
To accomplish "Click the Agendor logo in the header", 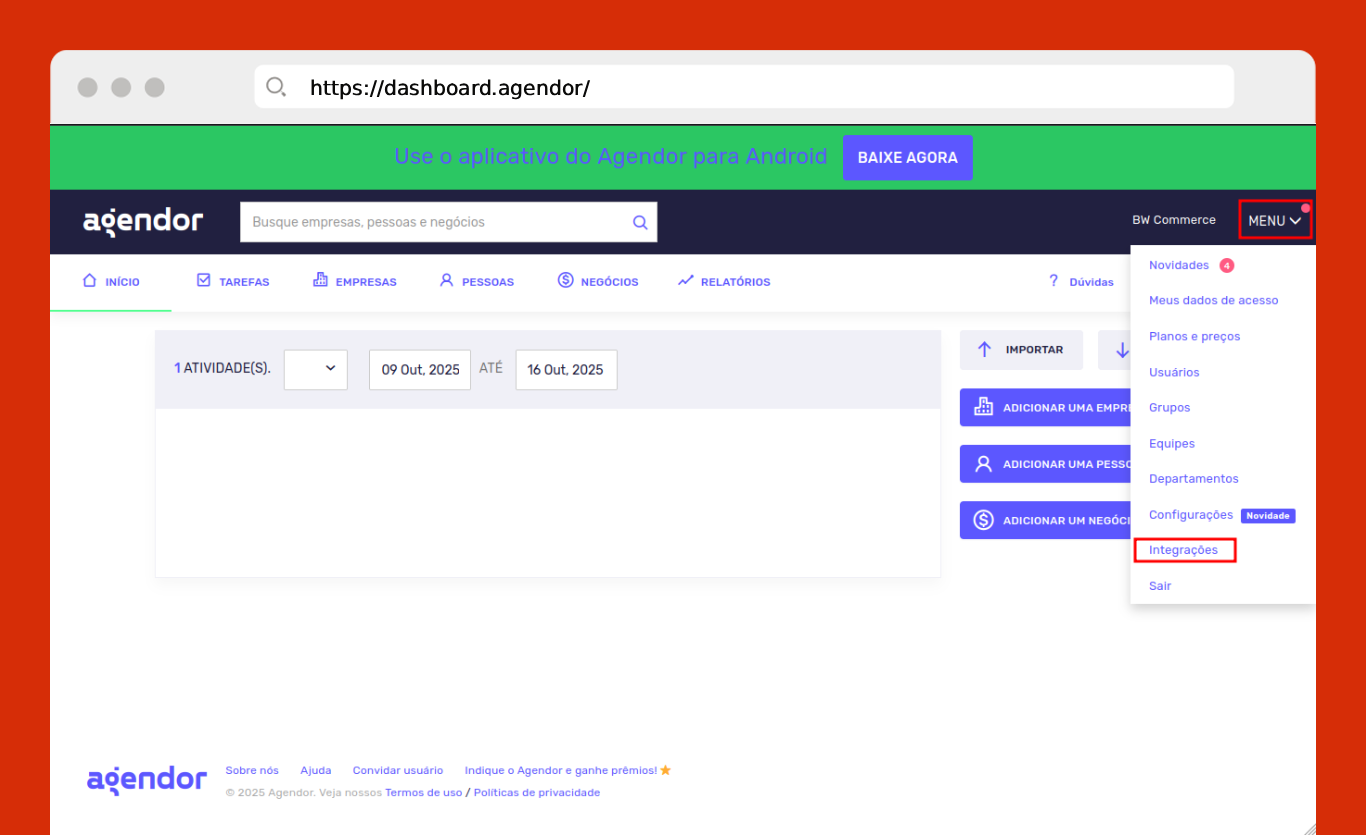I will tap(143, 221).
